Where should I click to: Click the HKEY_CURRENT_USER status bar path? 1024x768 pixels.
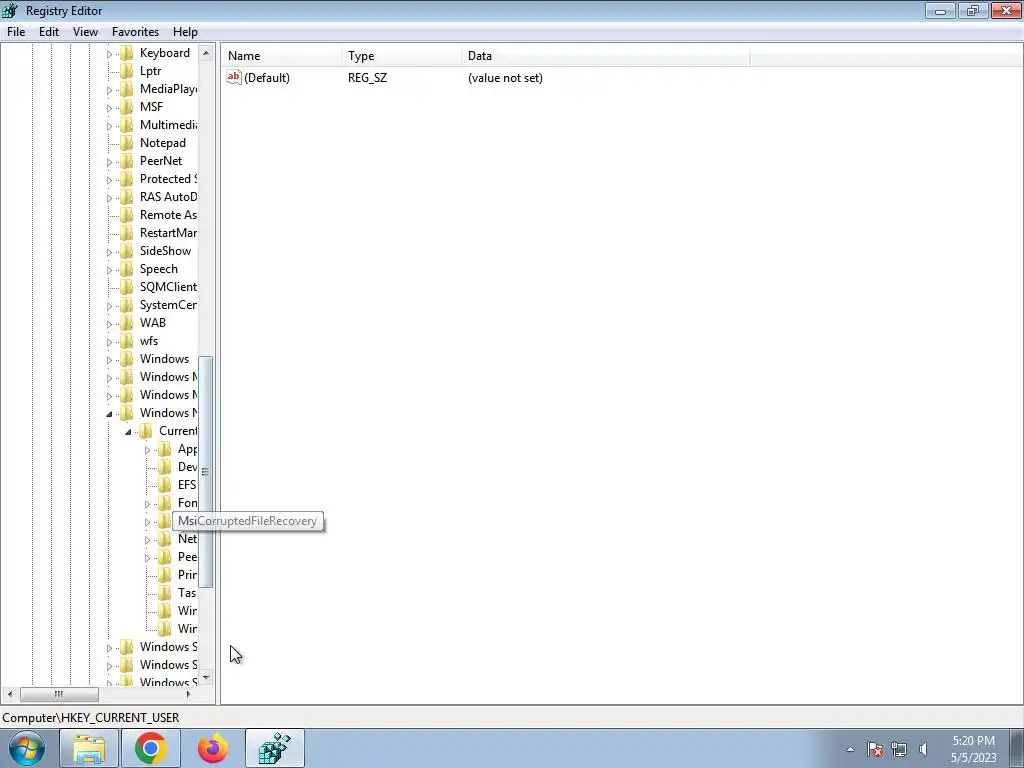coord(91,718)
